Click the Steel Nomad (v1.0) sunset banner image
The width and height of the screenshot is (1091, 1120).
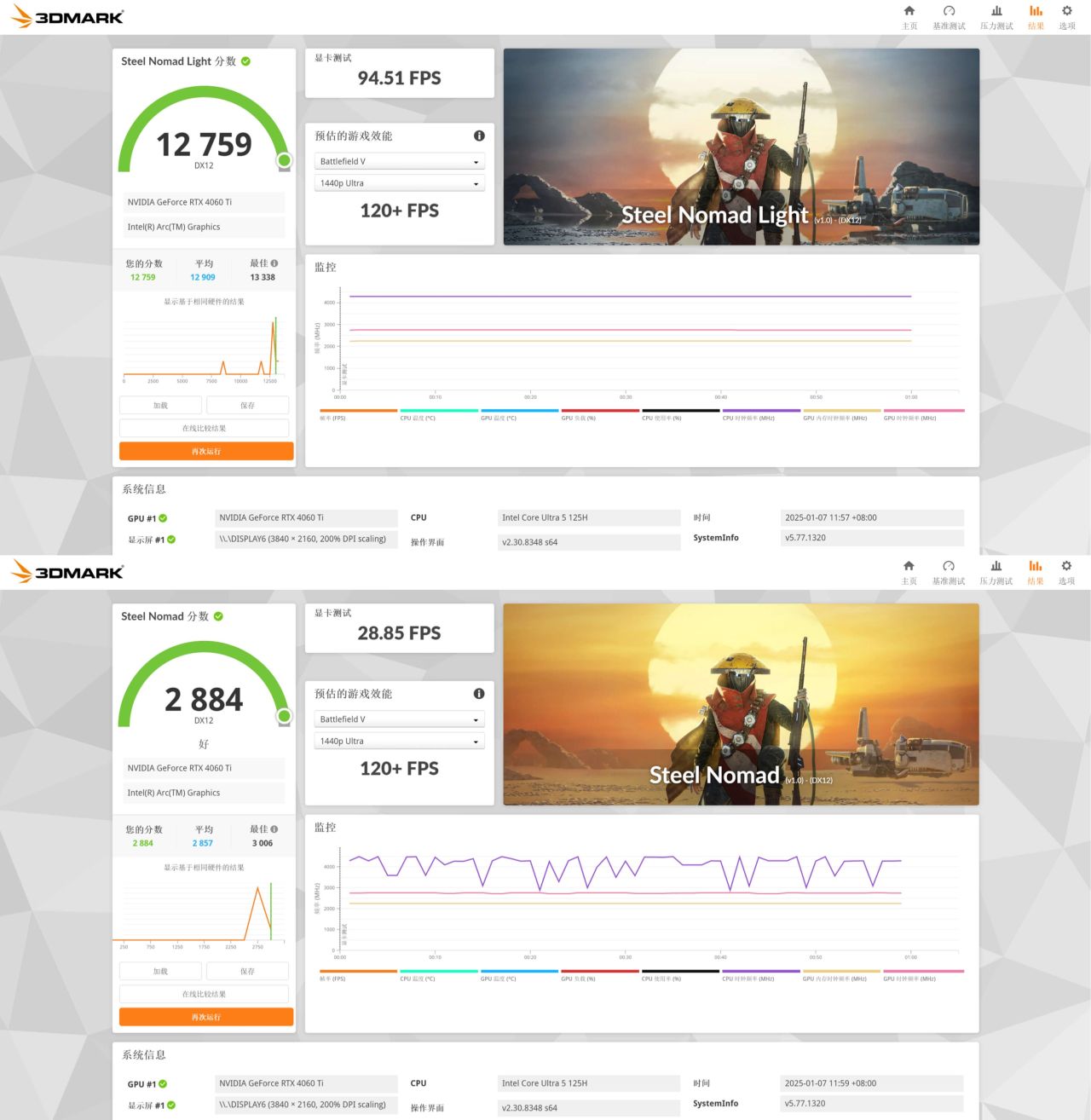tap(742, 705)
